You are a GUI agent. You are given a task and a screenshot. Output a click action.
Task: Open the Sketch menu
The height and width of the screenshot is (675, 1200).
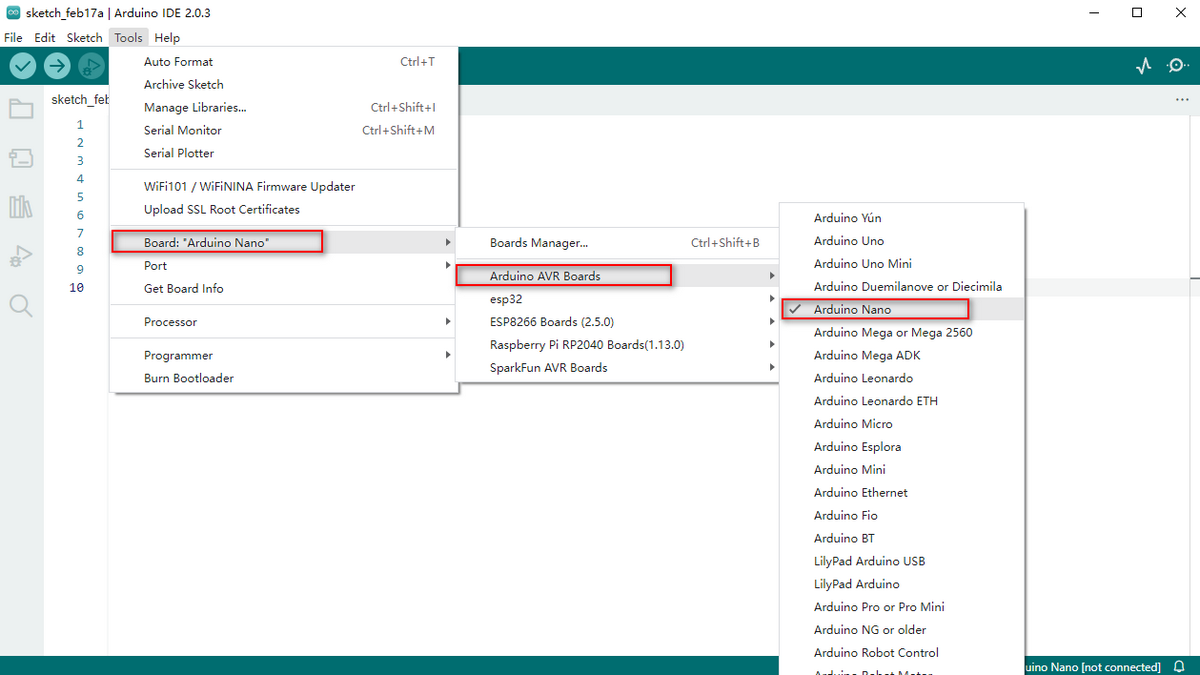pos(84,38)
